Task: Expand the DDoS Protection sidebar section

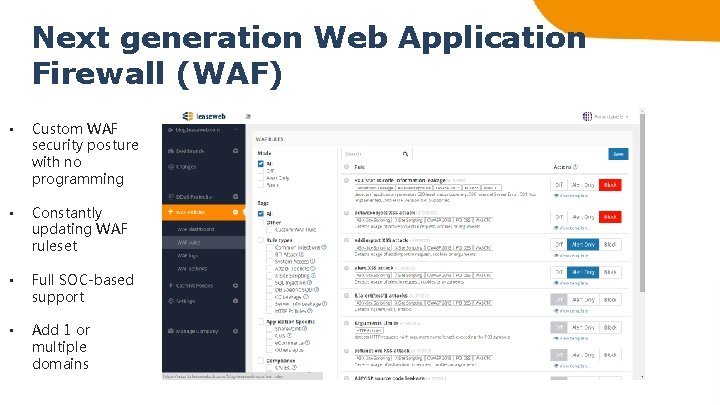Action: (x=236, y=197)
